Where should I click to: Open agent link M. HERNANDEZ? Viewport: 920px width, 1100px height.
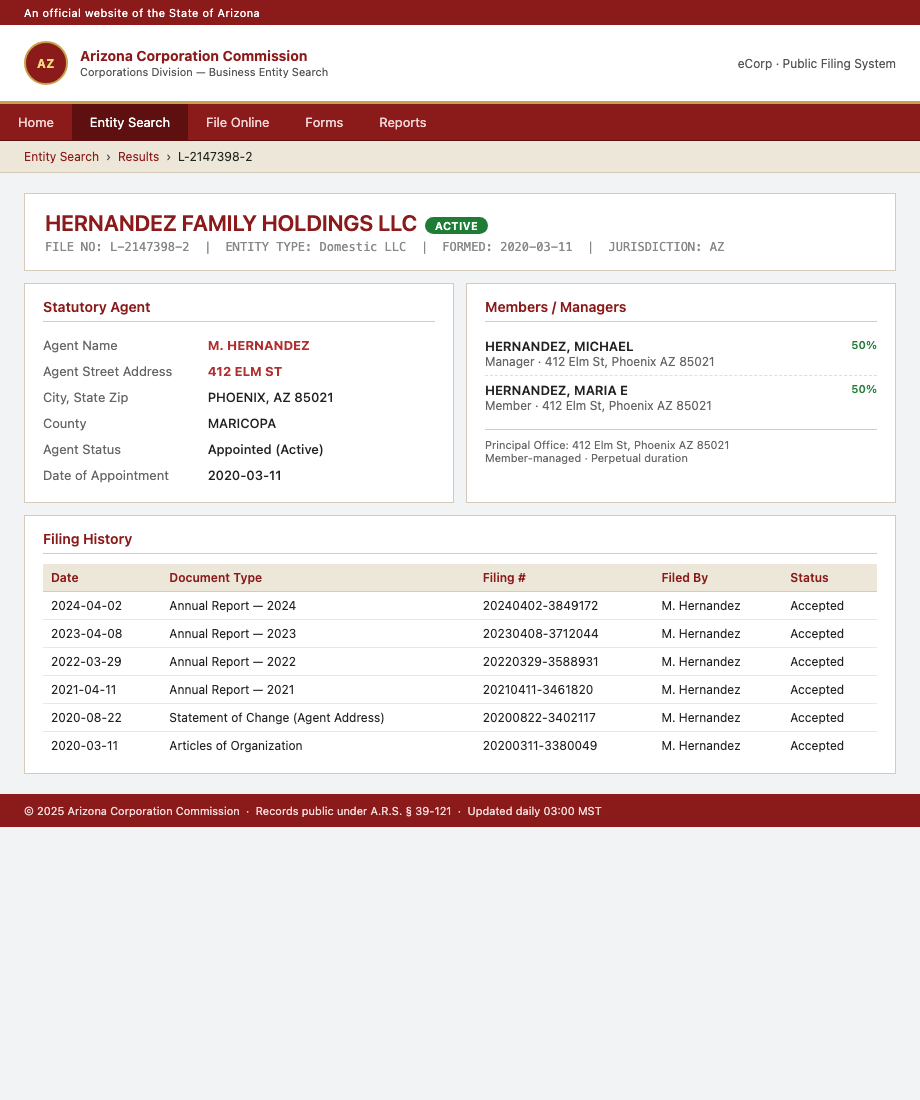258,345
